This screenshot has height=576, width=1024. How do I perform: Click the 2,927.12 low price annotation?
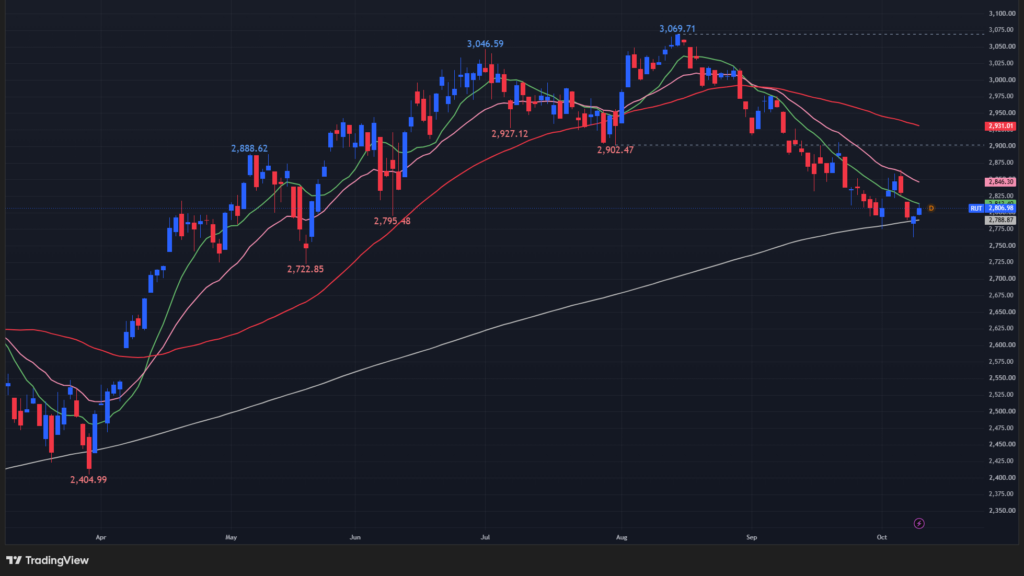[x=509, y=134]
